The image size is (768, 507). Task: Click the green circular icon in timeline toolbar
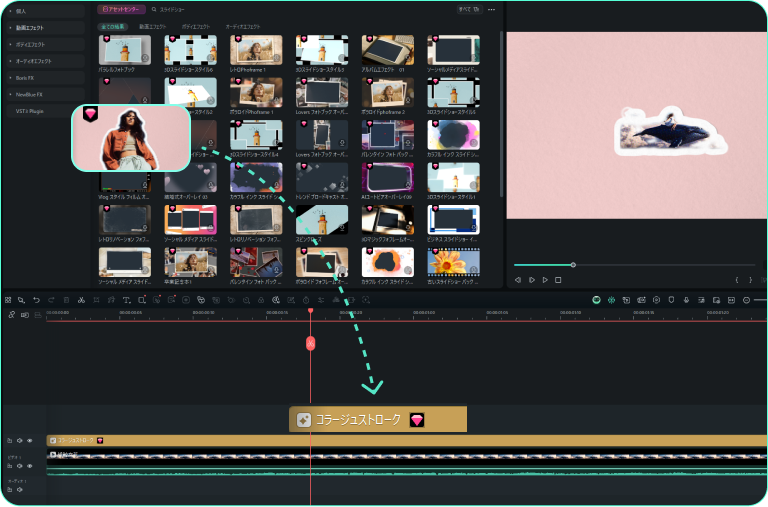coord(596,300)
